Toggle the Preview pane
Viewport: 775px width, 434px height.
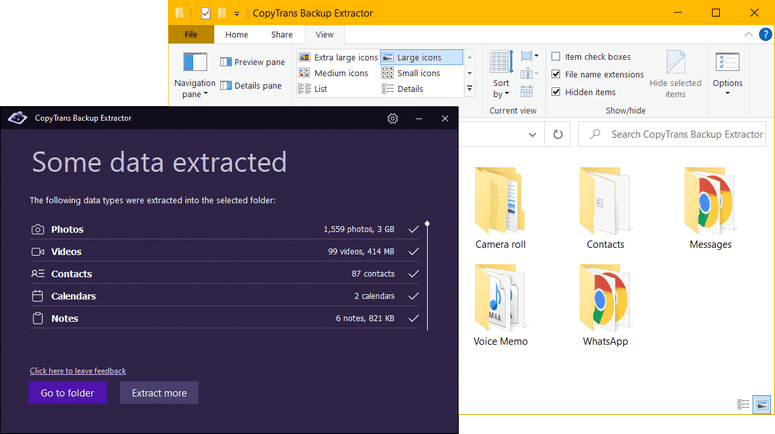[253, 62]
